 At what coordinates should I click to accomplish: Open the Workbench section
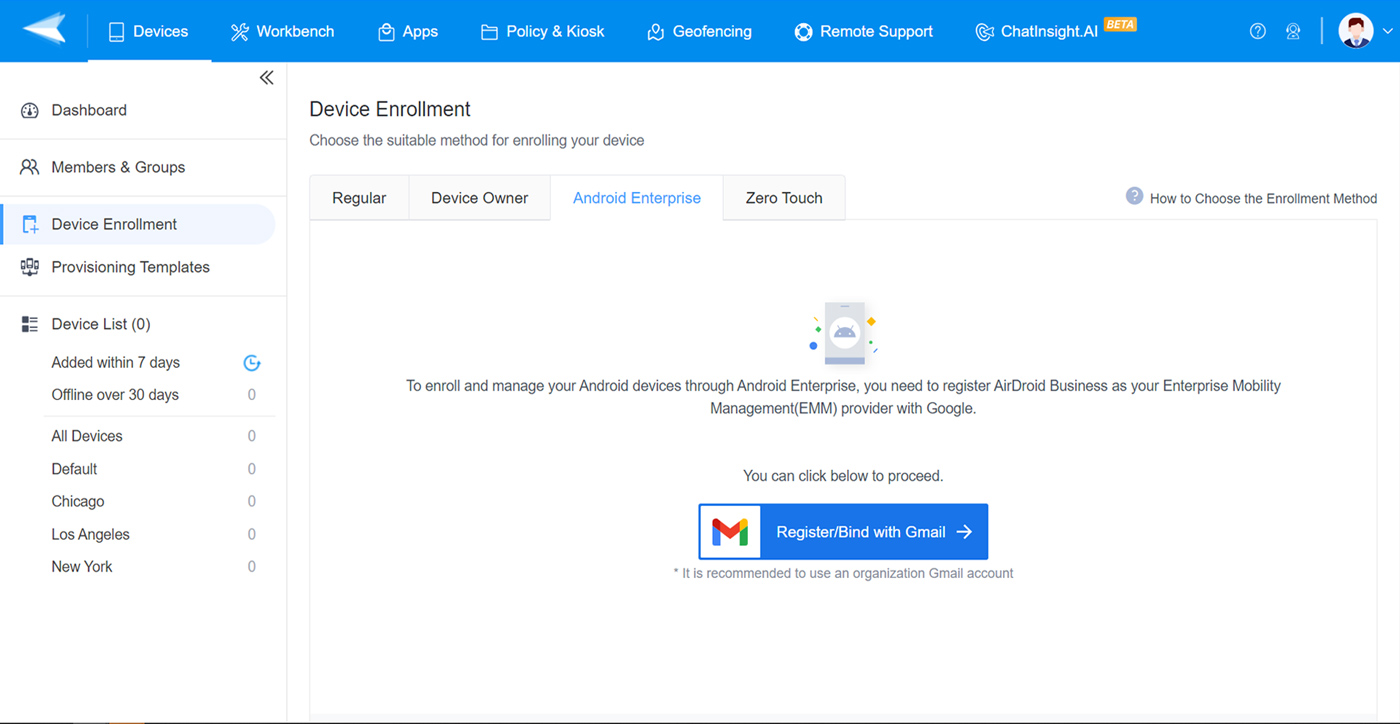pos(283,31)
